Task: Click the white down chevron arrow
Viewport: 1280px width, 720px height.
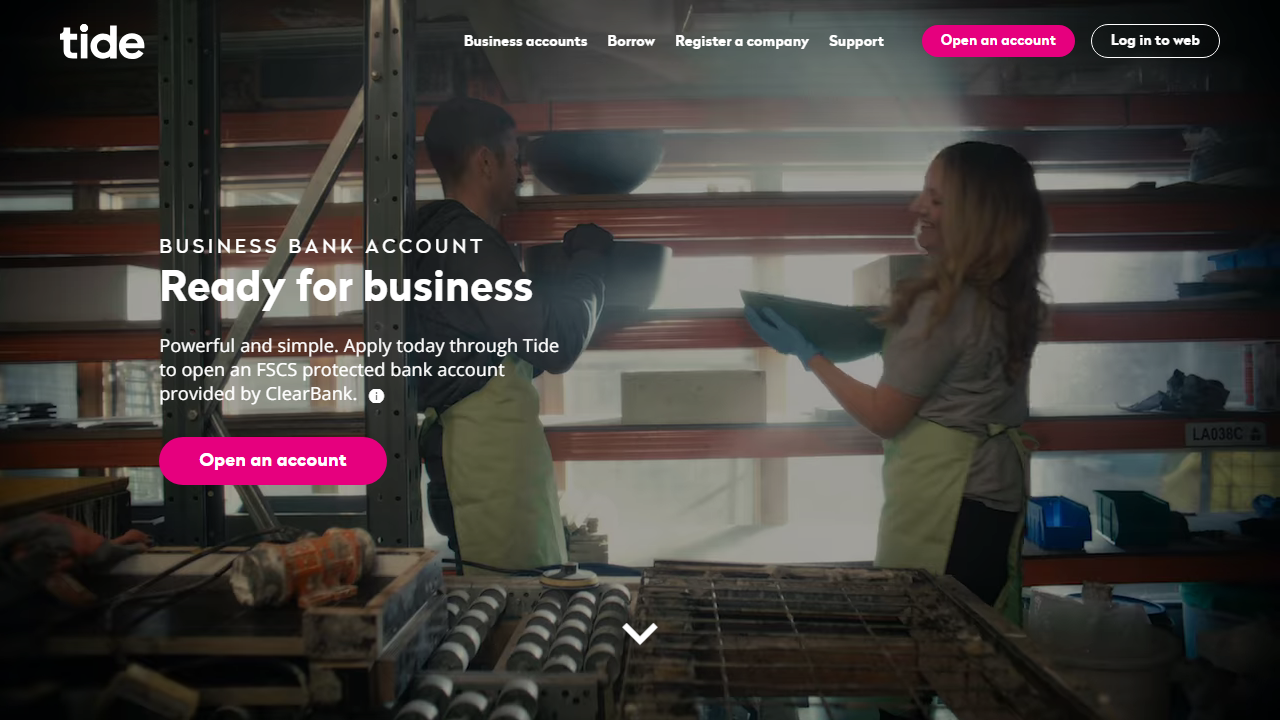Action: [640, 633]
